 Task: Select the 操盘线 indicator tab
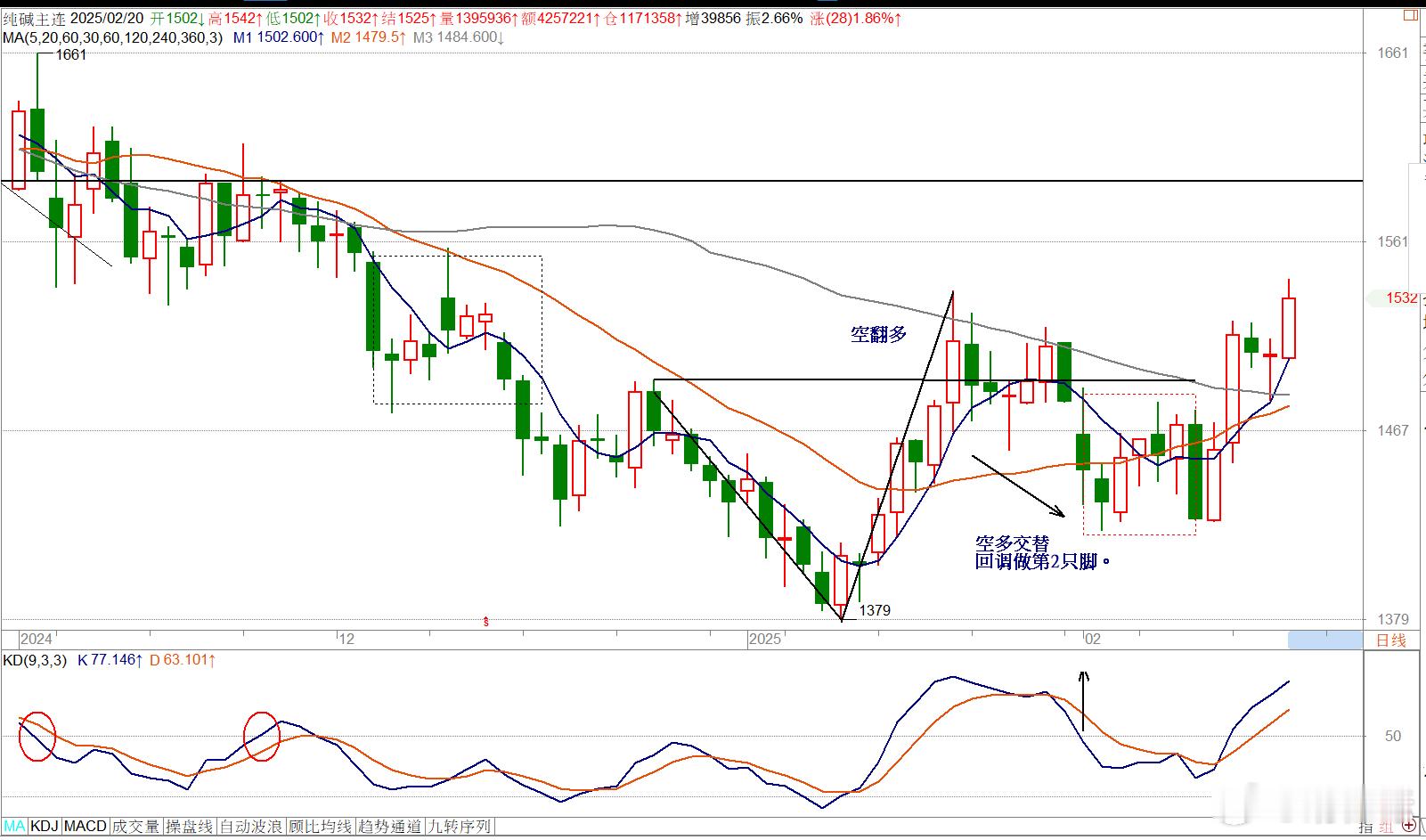point(189,827)
